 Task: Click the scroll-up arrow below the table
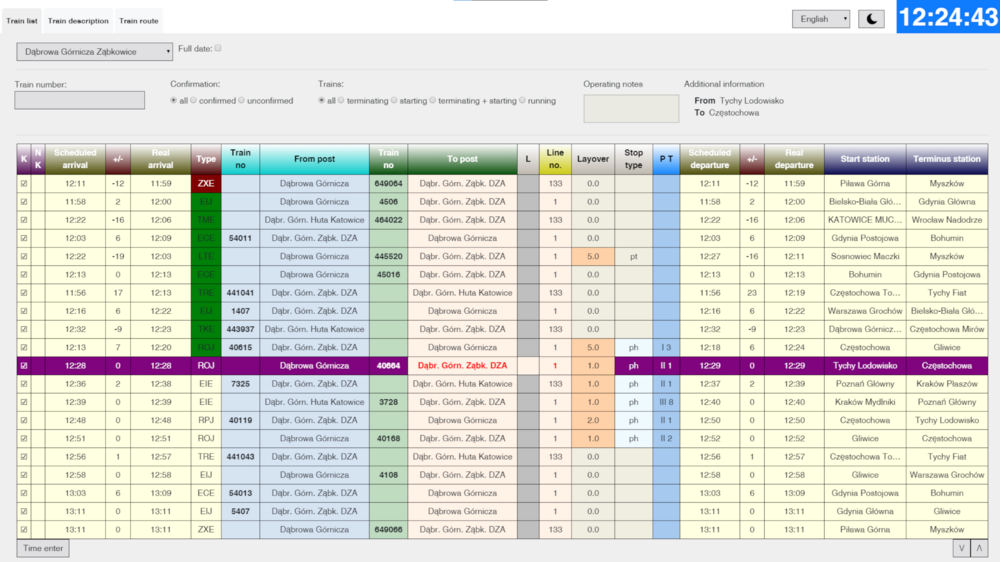click(979, 548)
